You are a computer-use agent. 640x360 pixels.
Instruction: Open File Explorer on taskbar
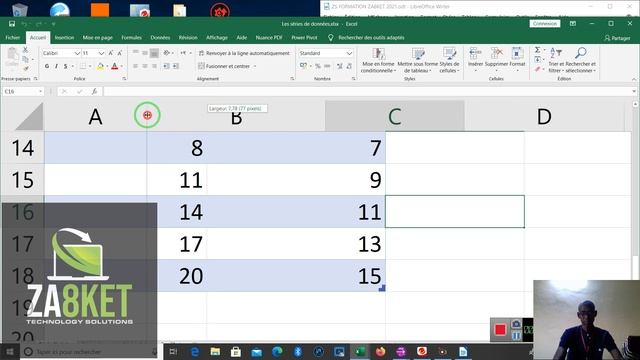(x=215, y=351)
